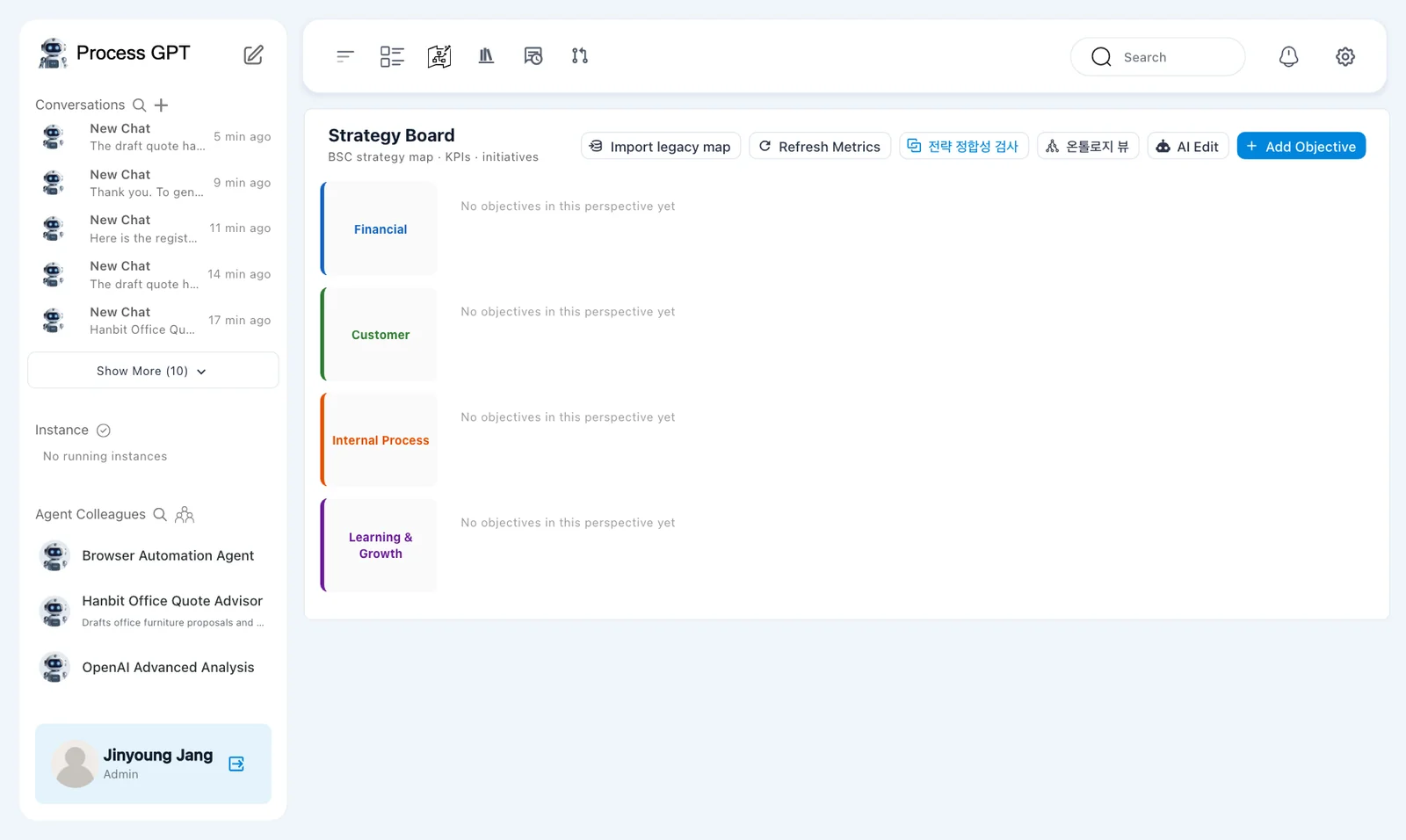Log out using the icon beside Jinyoung Jang
Image resolution: width=1406 pixels, height=840 pixels.
tap(236, 764)
